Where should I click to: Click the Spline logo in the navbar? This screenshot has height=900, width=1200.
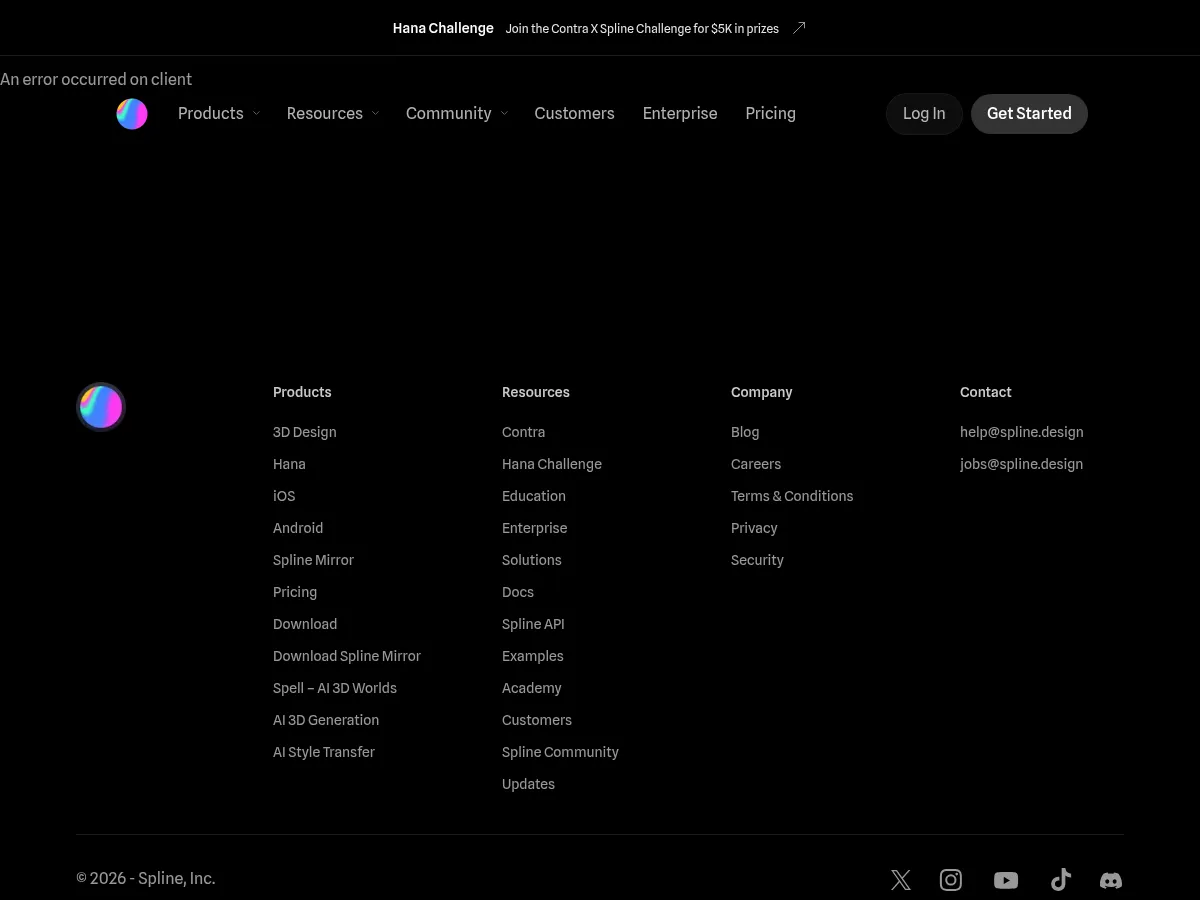coord(132,114)
